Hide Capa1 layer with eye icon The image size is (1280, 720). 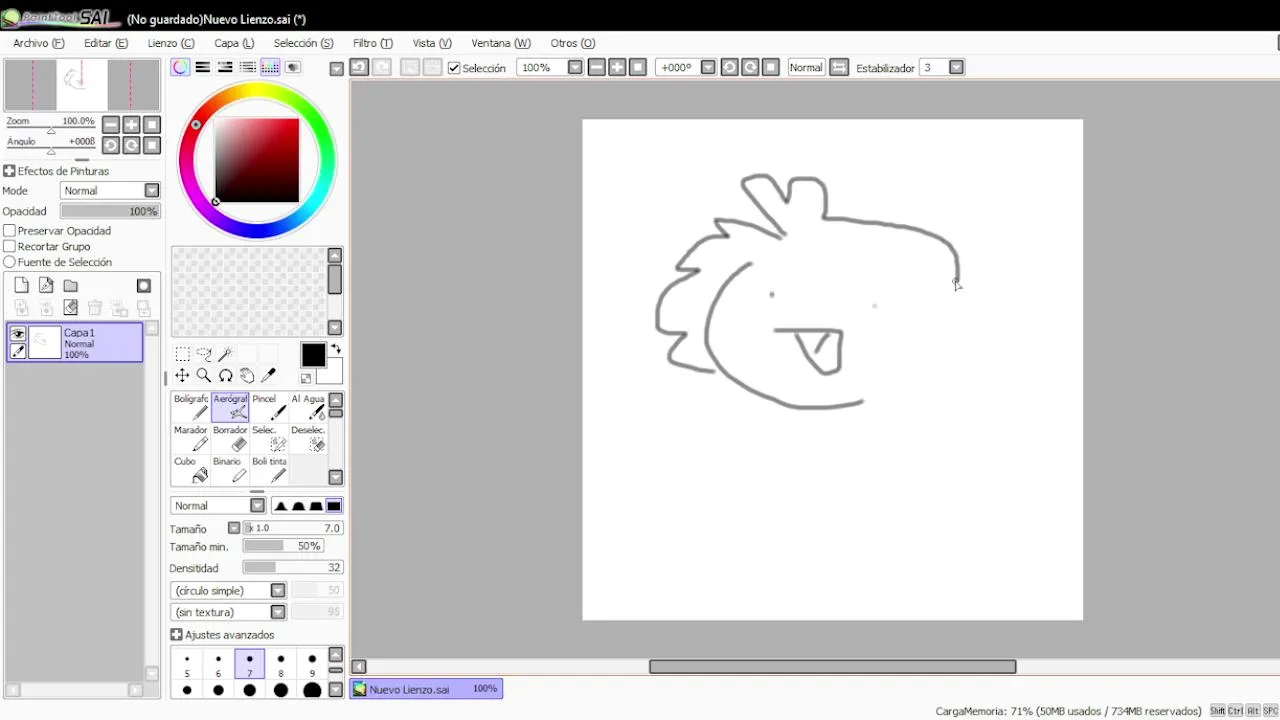click(x=18, y=334)
